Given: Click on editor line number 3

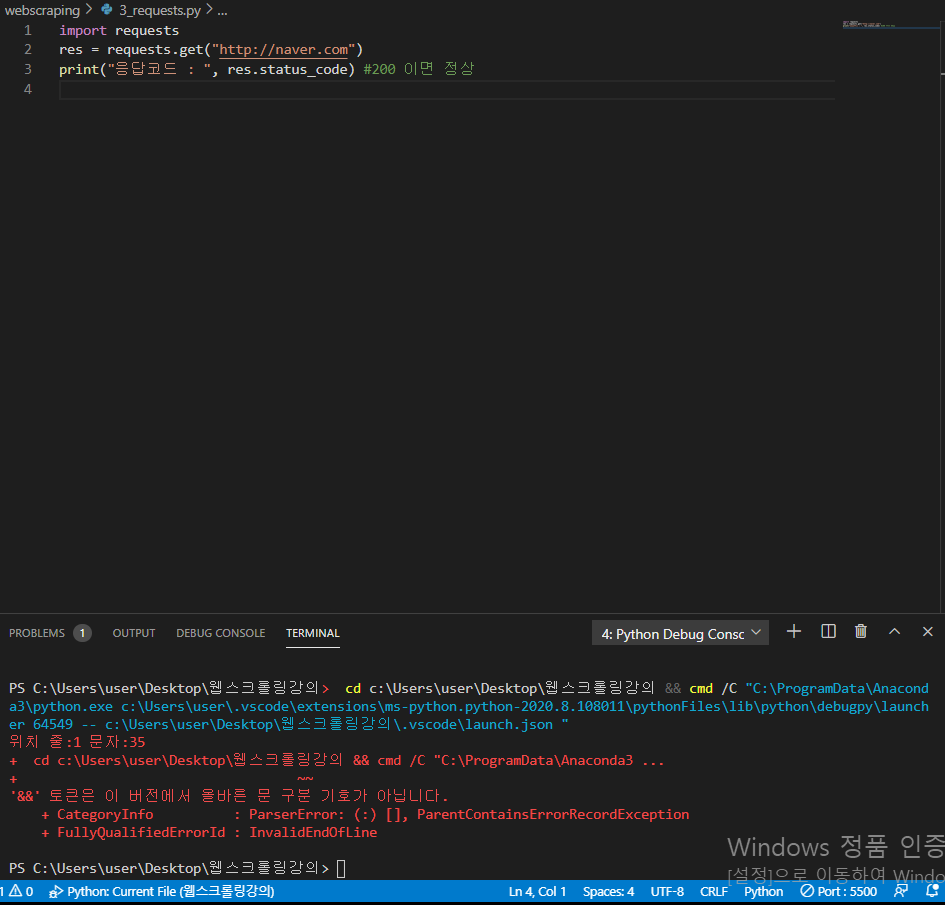Looking at the screenshot, I should (28, 69).
